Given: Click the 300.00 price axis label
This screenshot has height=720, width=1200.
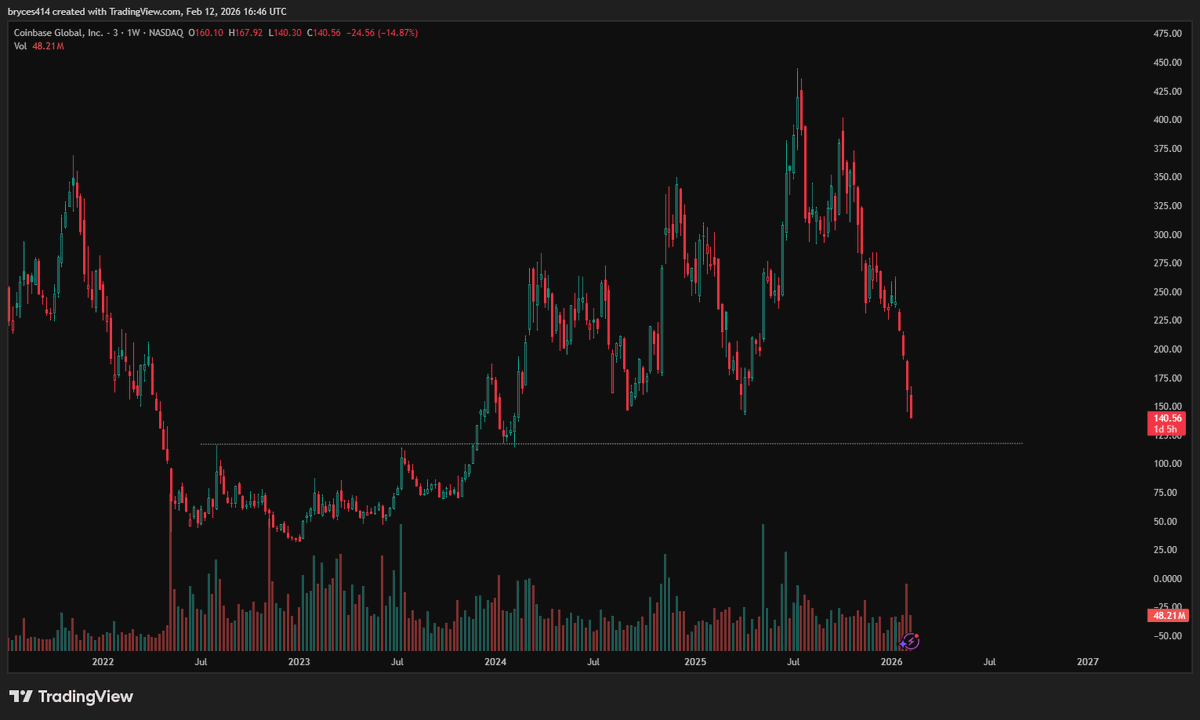Looking at the screenshot, I should tap(1168, 235).
